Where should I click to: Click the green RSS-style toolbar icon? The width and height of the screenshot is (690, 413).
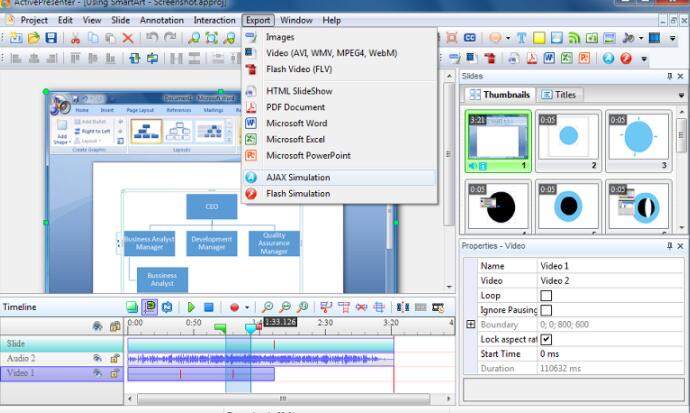point(574,38)
